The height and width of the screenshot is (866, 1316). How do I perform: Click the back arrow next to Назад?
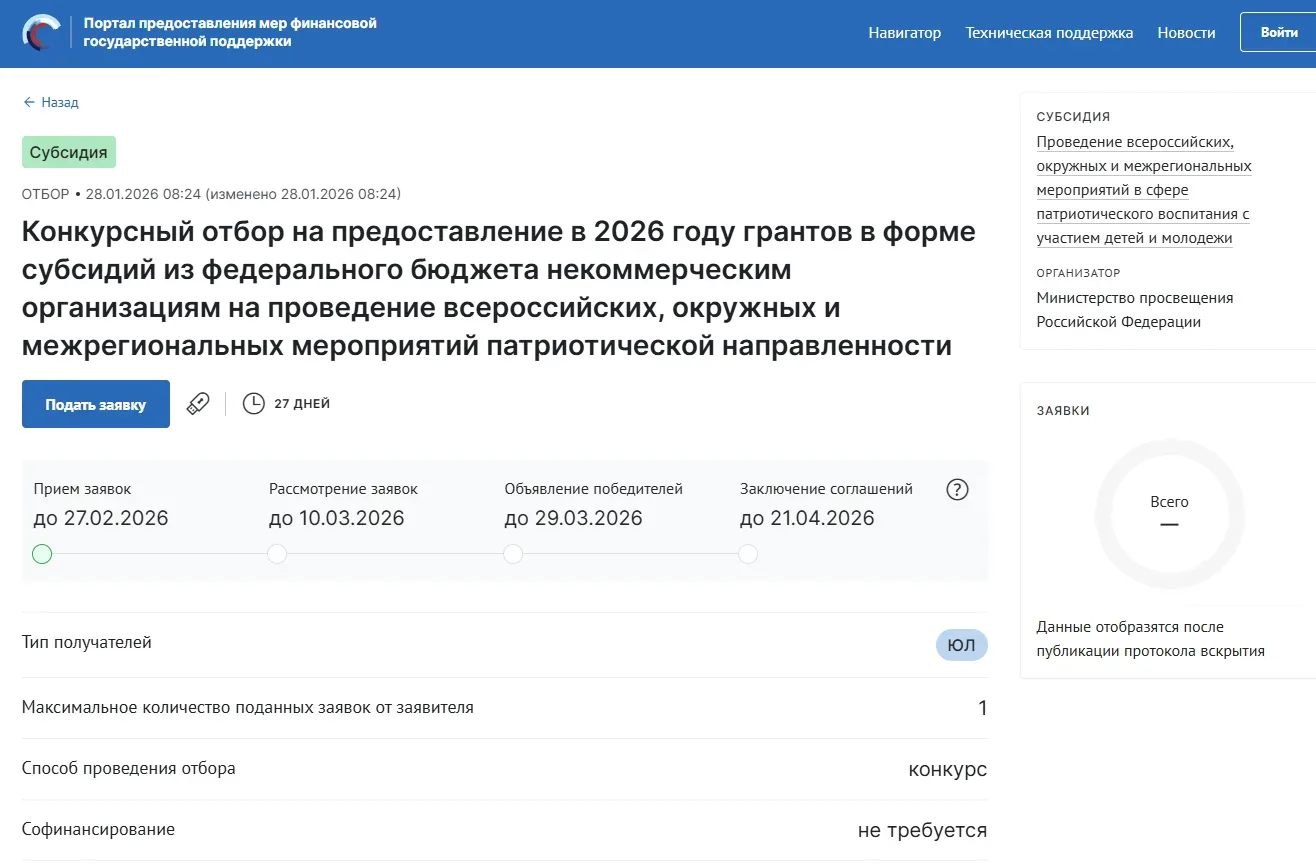tap(29, 102)
